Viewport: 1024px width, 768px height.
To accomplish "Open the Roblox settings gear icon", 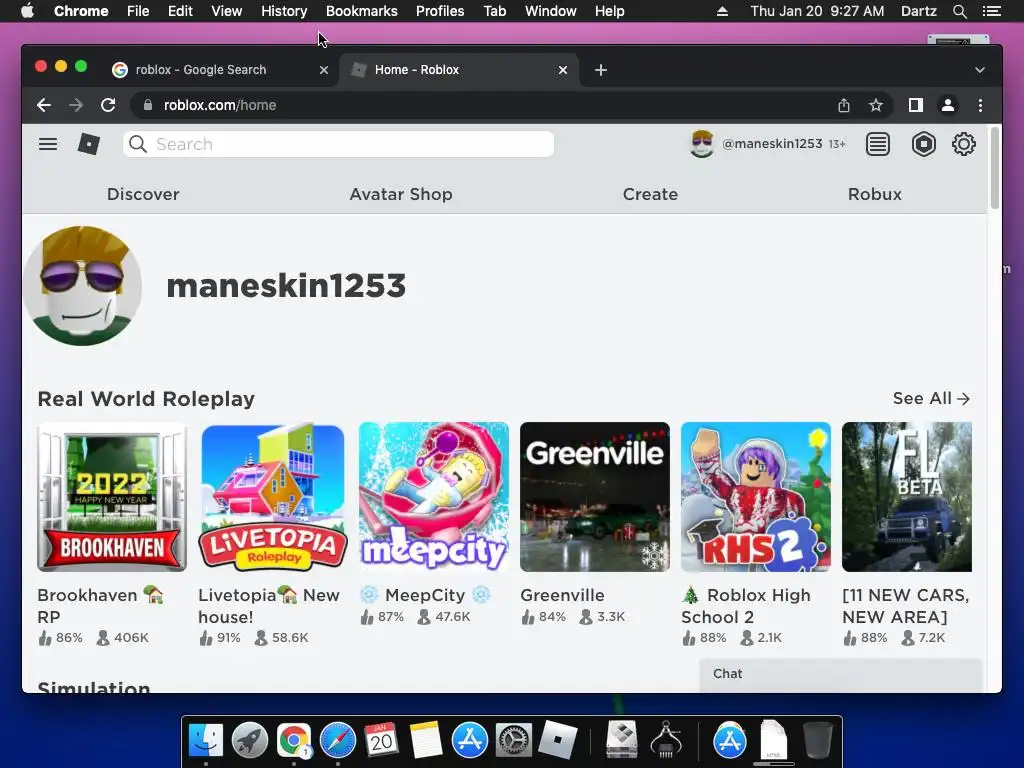I will 963,144.
